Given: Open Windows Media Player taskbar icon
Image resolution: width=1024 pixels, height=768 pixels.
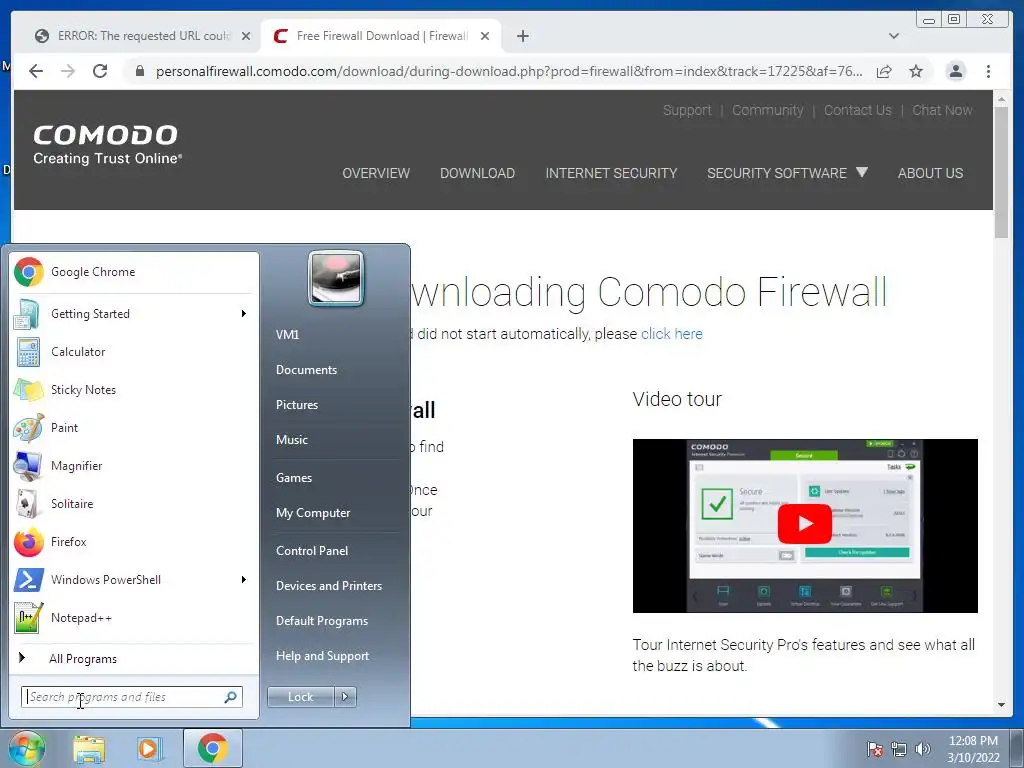Looking at the screenshot, I should (x=150, y=749).
